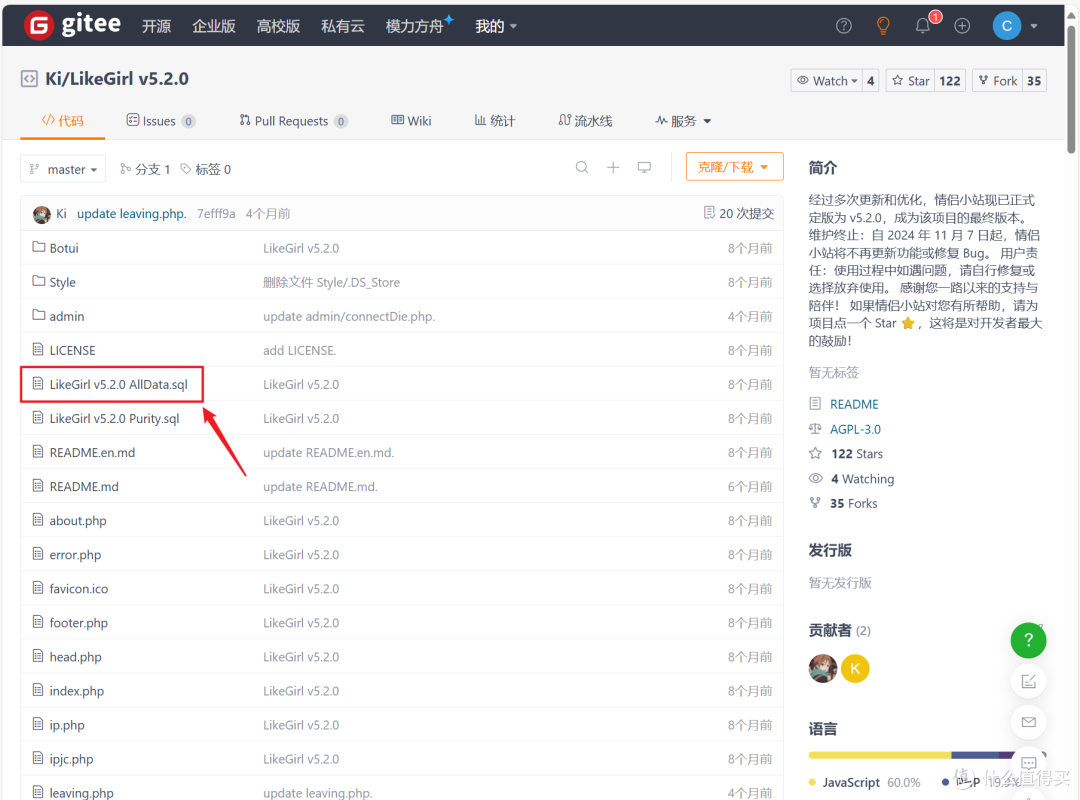The image size is (1080, 800).
Task: Star the repository
Action: click(910, 81)
